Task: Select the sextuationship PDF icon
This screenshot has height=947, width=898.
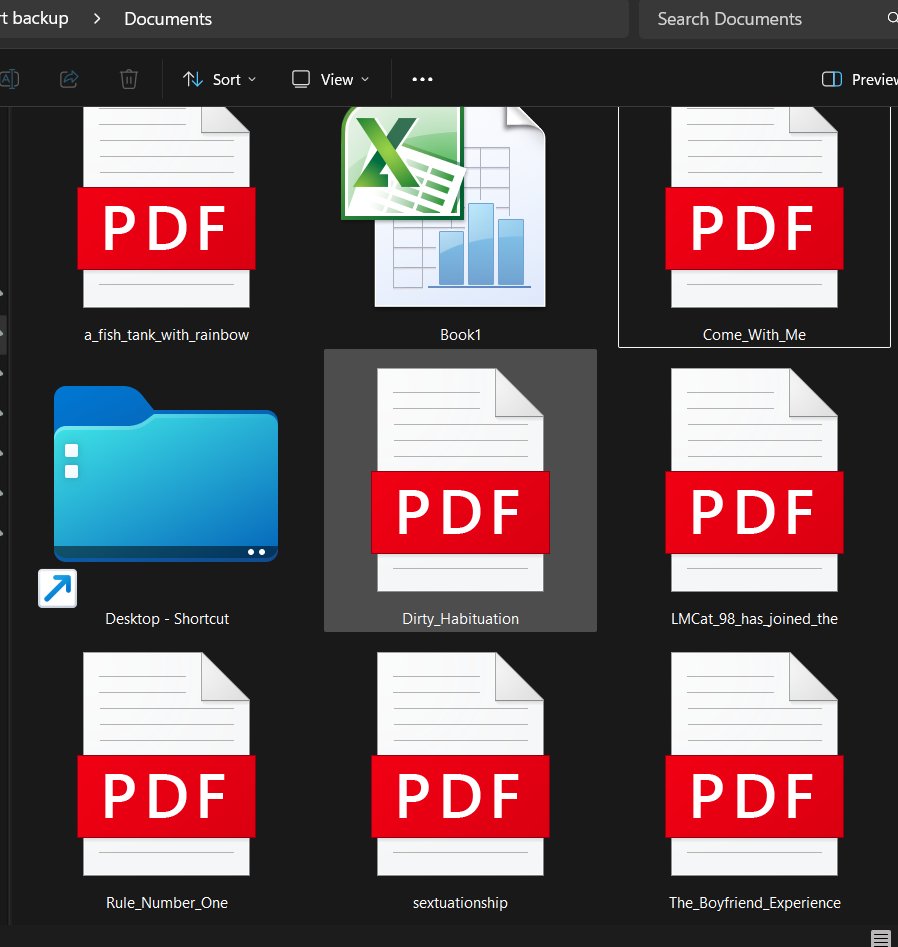Action: [460, 763]
